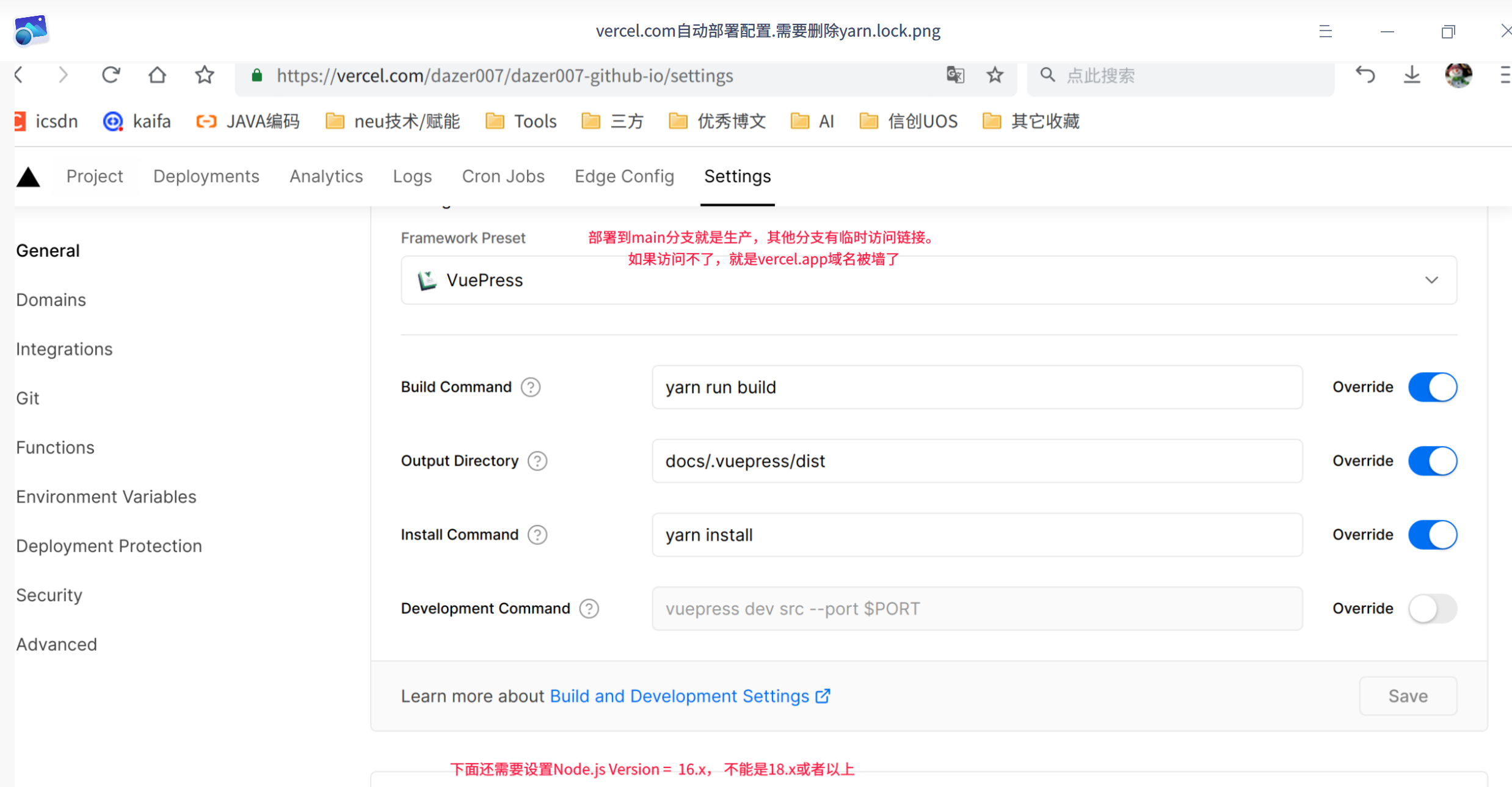Viewport: 1512px width, 787px height.
Task: Open the Build Command help icon
Action: pos(531,387)
